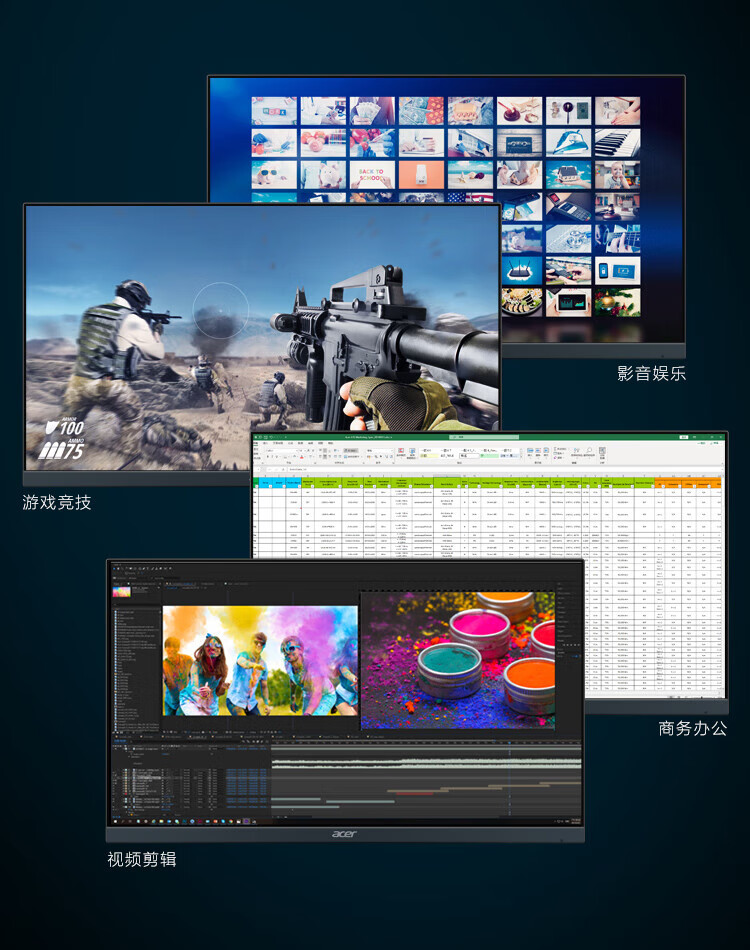Select the hands holding fanned money thumbnail

[372, 111]
